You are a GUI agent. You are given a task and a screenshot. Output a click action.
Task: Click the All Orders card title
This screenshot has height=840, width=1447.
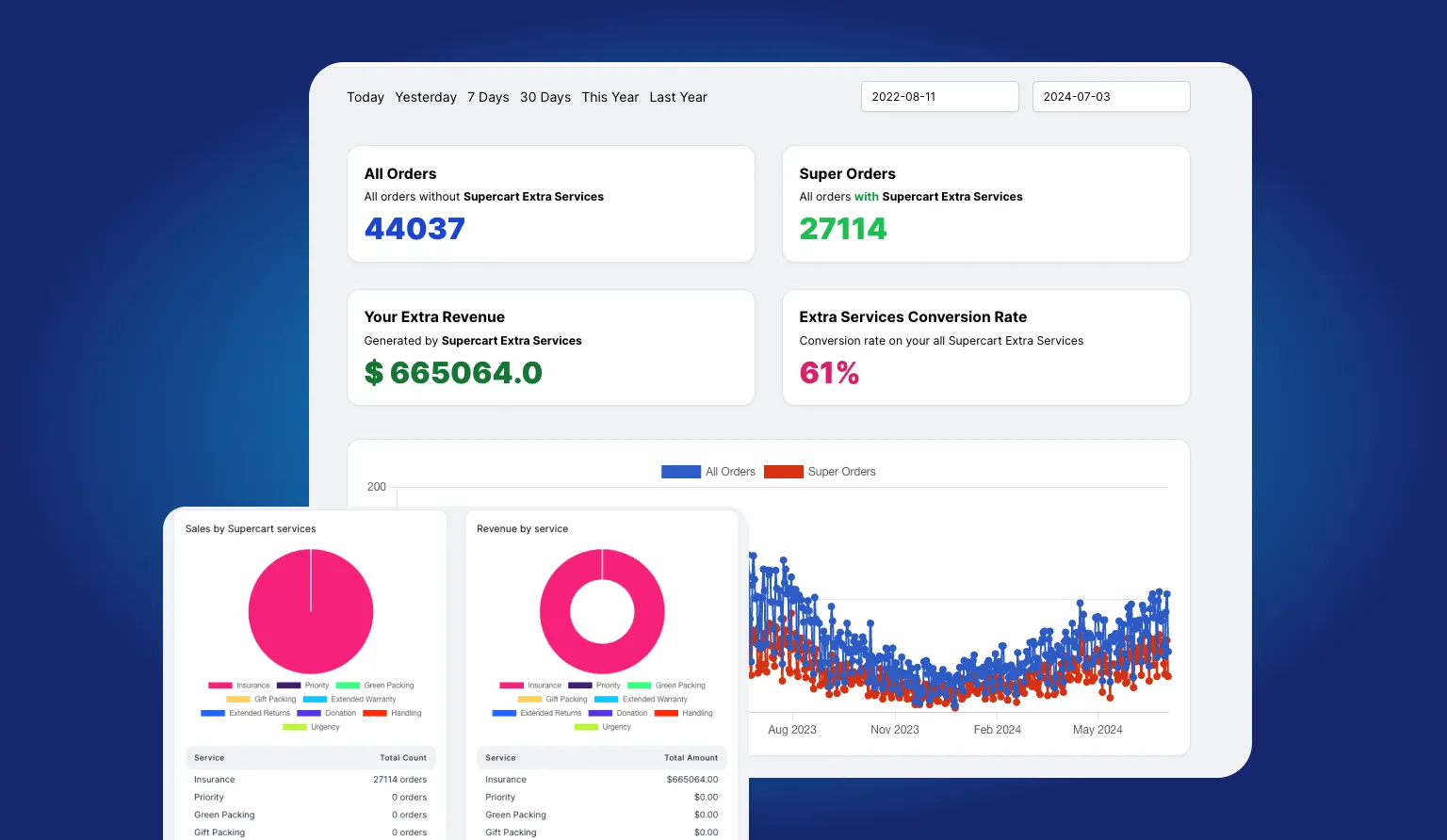tap(400, 174)
